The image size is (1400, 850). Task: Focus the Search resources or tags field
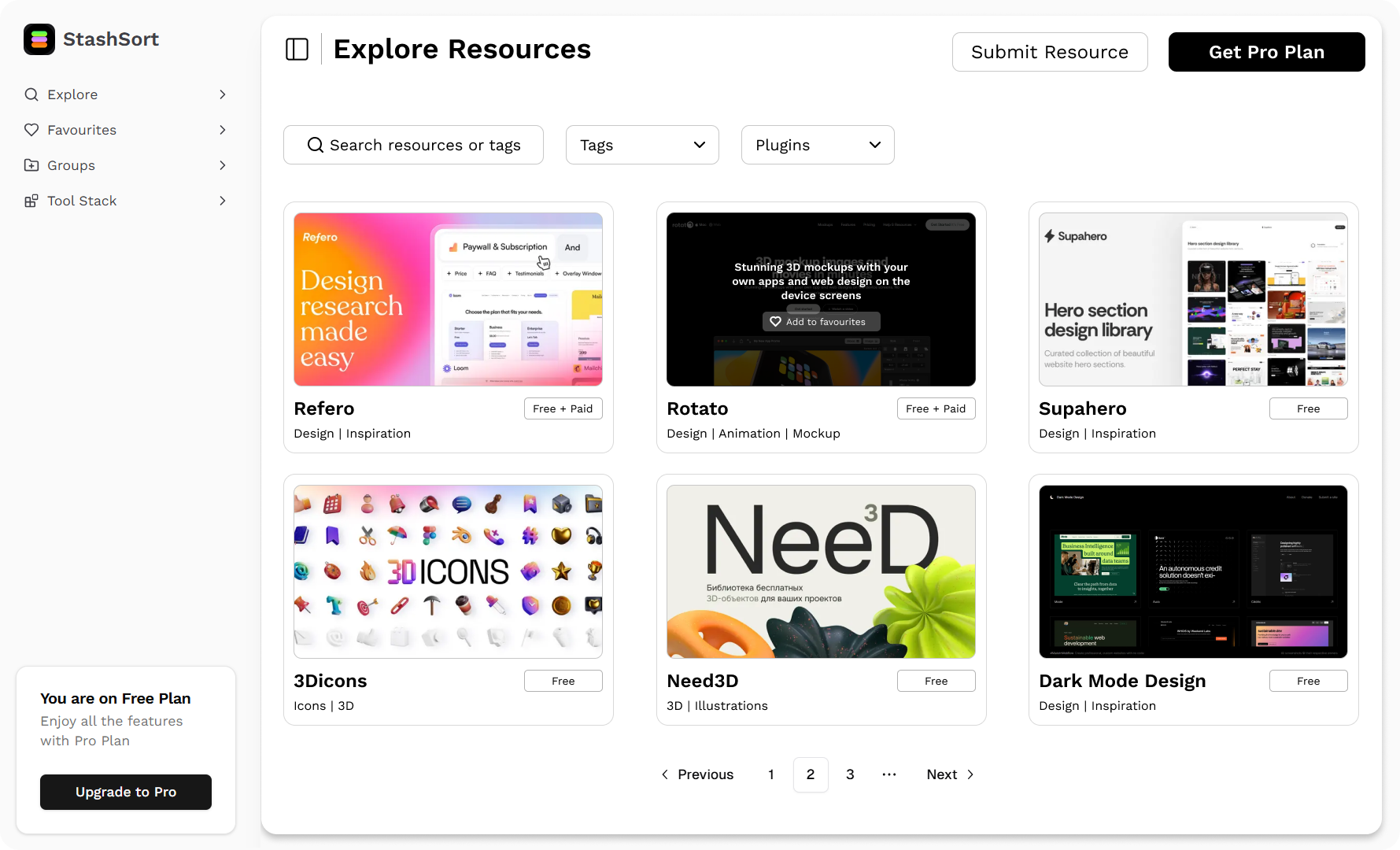point(413,145)
